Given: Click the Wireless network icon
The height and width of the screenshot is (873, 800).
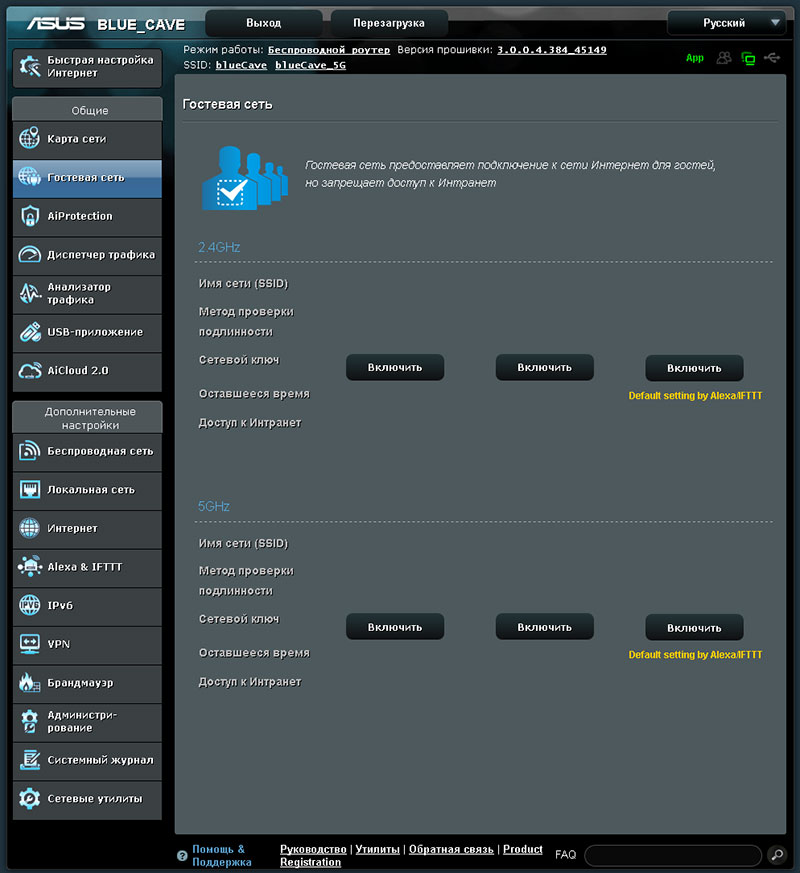Looking at the screenshot, I should point(30,451).
